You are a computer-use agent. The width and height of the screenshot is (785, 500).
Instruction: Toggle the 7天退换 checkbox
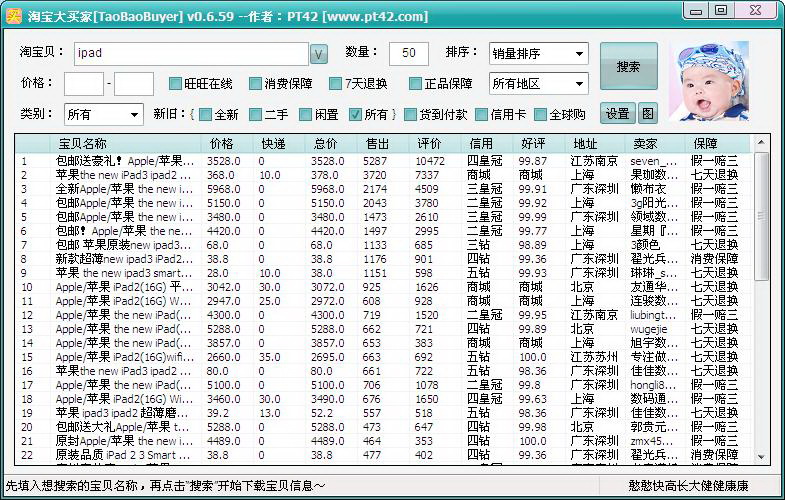click(x=336, y=84)
